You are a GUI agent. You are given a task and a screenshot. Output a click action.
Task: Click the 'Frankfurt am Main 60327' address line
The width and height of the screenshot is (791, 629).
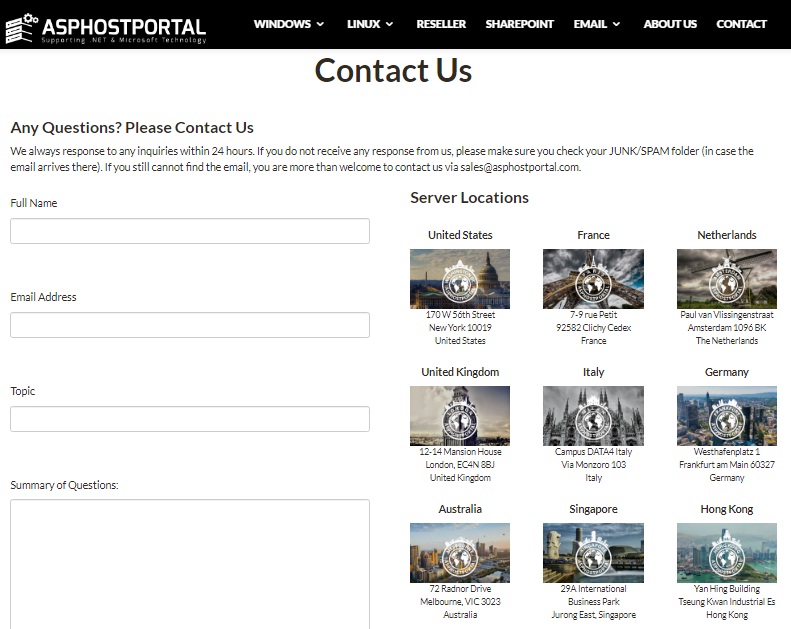(x=726, y=465)
